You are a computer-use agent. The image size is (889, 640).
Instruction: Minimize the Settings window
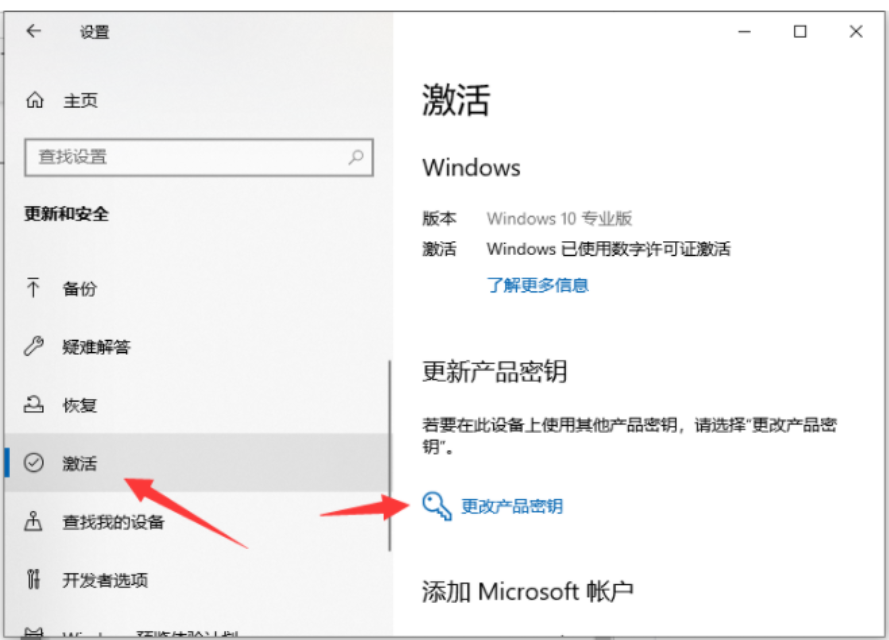coord(744,32)
